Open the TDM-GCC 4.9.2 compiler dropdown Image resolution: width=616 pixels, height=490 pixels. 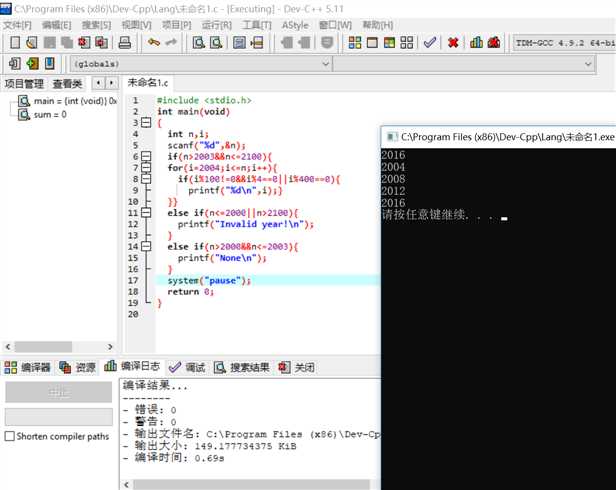tap(565, 42)
